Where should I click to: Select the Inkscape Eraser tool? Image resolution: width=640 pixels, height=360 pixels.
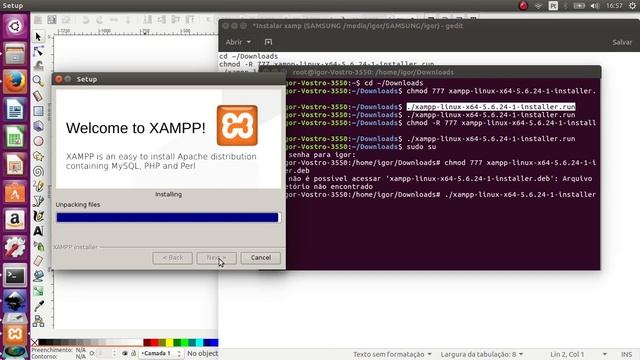(x=38, y=261)
